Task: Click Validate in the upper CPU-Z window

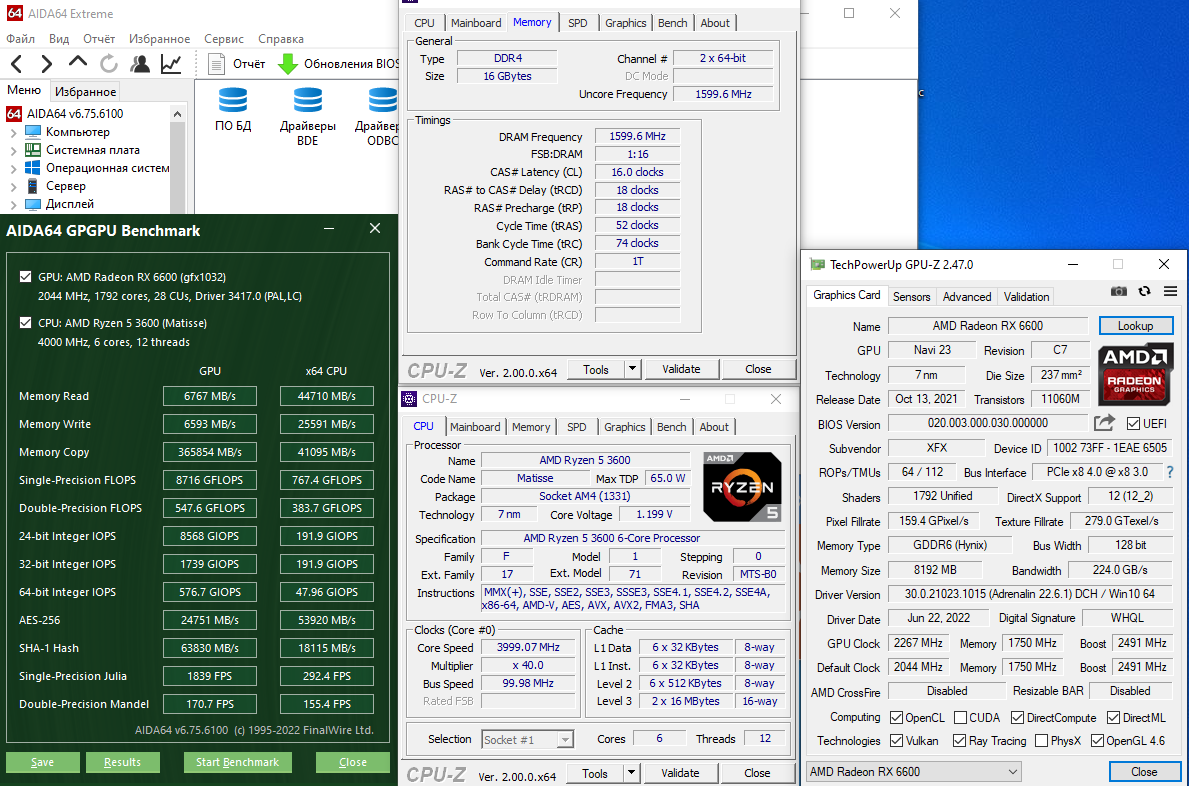Action: pos(681,369)
